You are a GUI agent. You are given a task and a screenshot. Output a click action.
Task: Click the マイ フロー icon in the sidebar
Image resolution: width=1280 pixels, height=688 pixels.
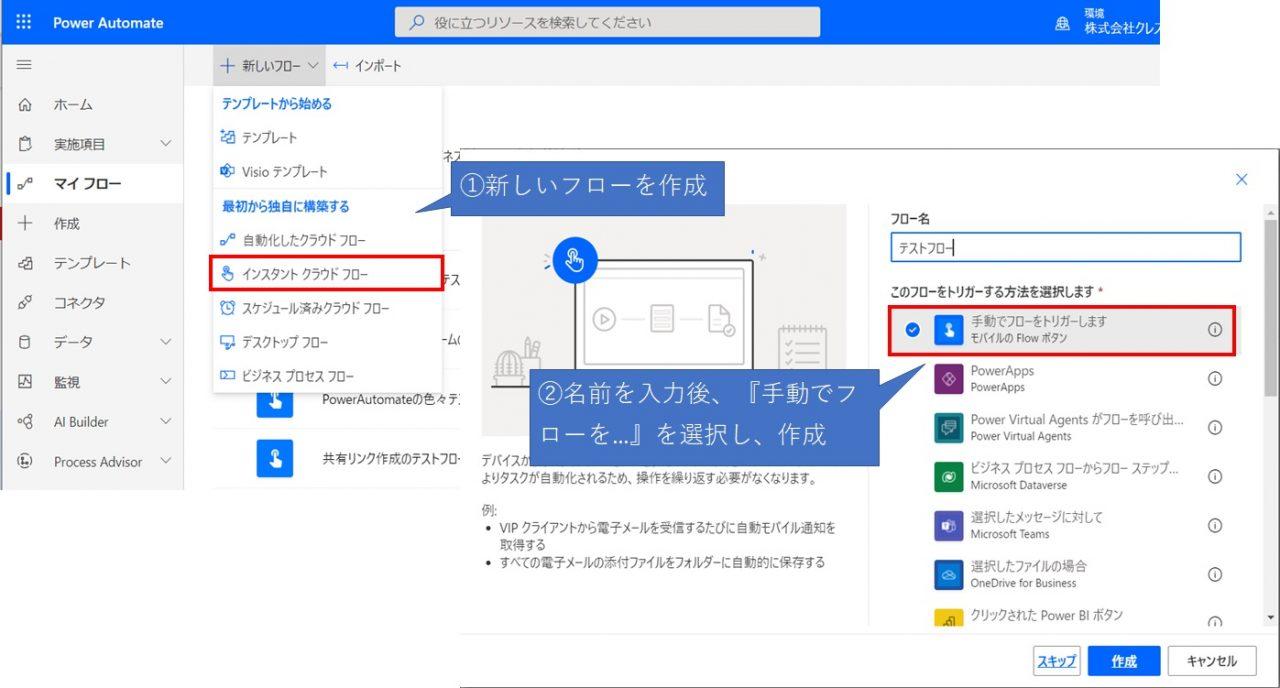point(26,184)
